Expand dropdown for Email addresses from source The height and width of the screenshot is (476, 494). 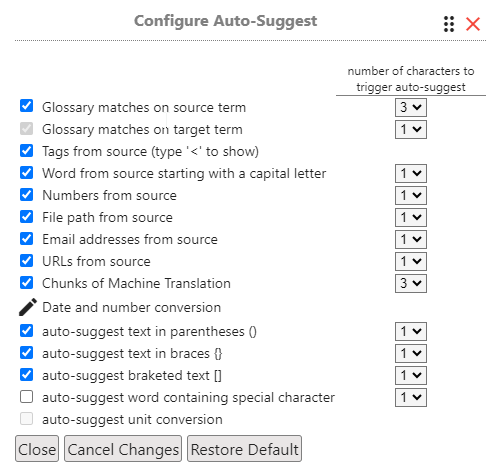[411, 239]
